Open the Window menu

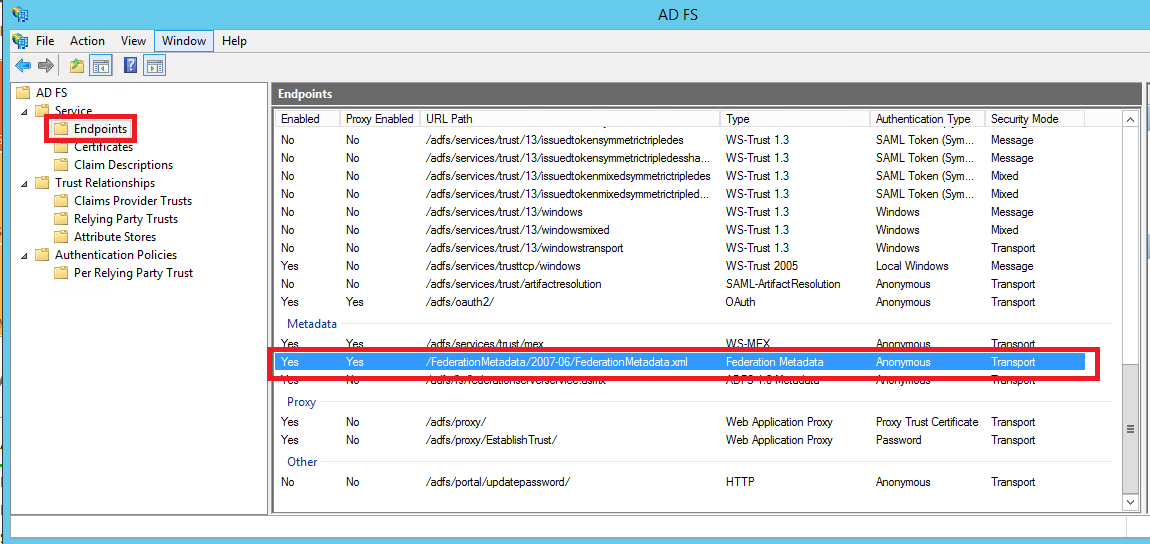[184, 41]
